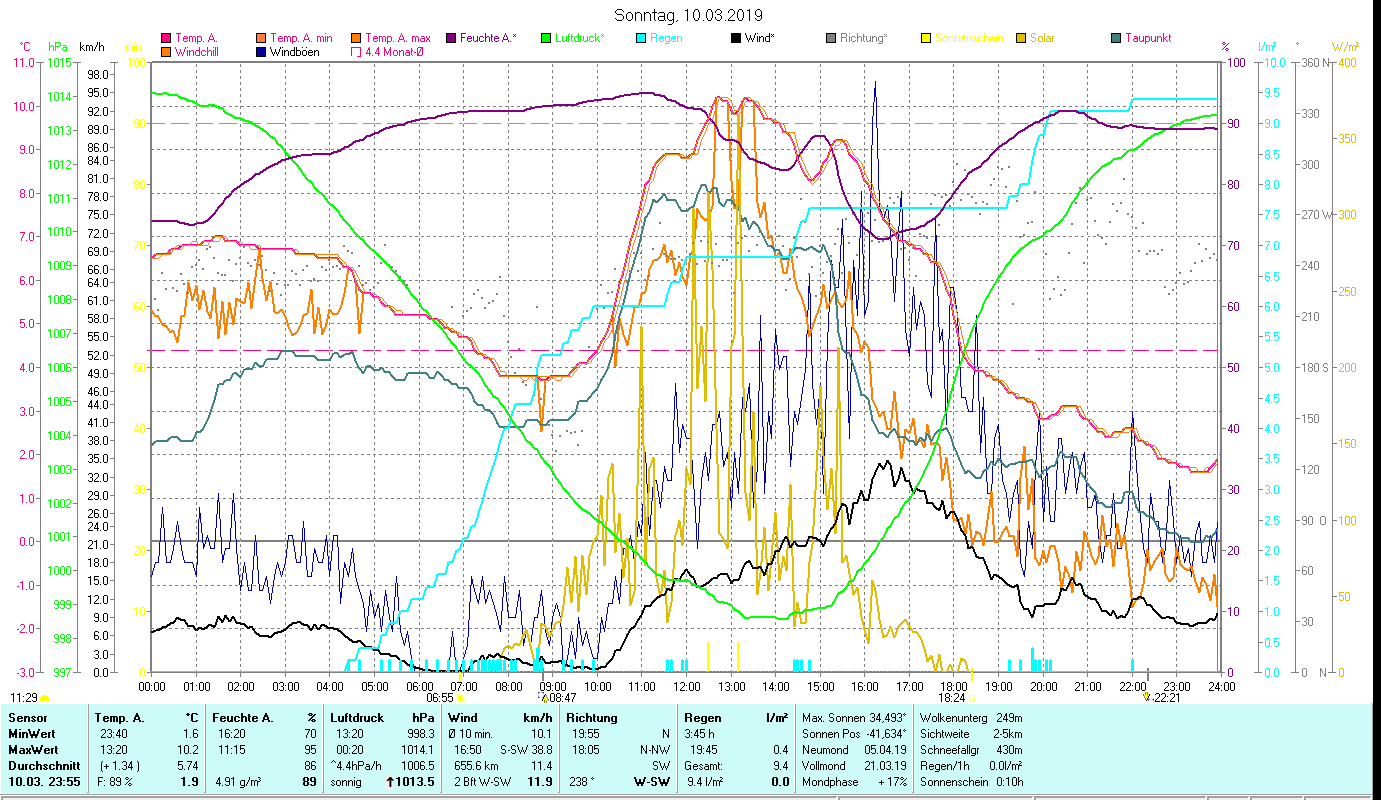Click the Temp. A. legend label

tap(197, 38)
